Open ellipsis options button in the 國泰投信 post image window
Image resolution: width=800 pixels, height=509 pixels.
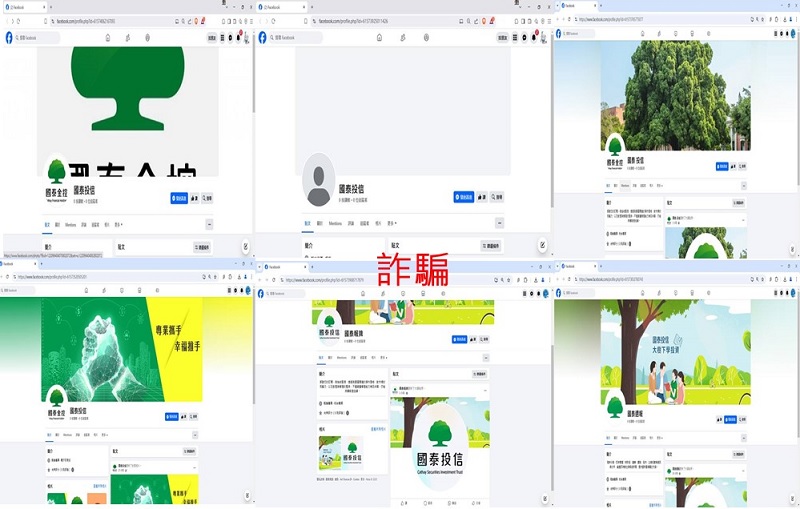click(x=486, y=358)
